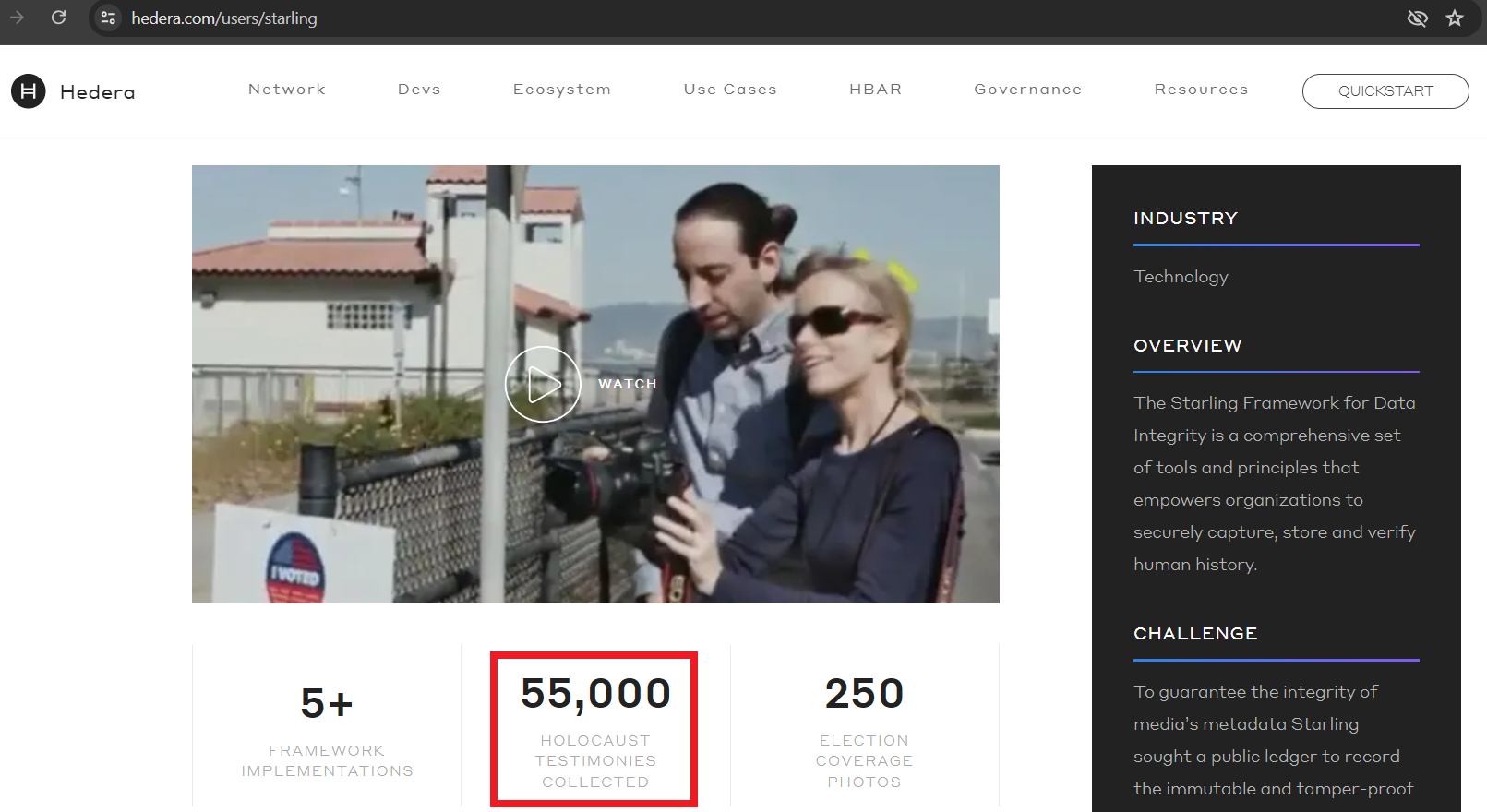Viewport: 1487px width, 812px height.
Task: Click the INDUSTRY heading in sidebar
Action: [1185, 219]
